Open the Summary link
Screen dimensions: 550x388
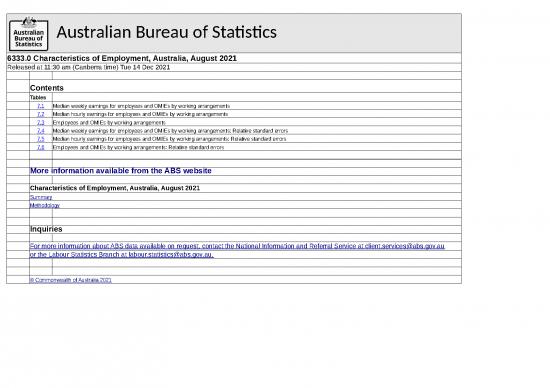click(41, 197)
